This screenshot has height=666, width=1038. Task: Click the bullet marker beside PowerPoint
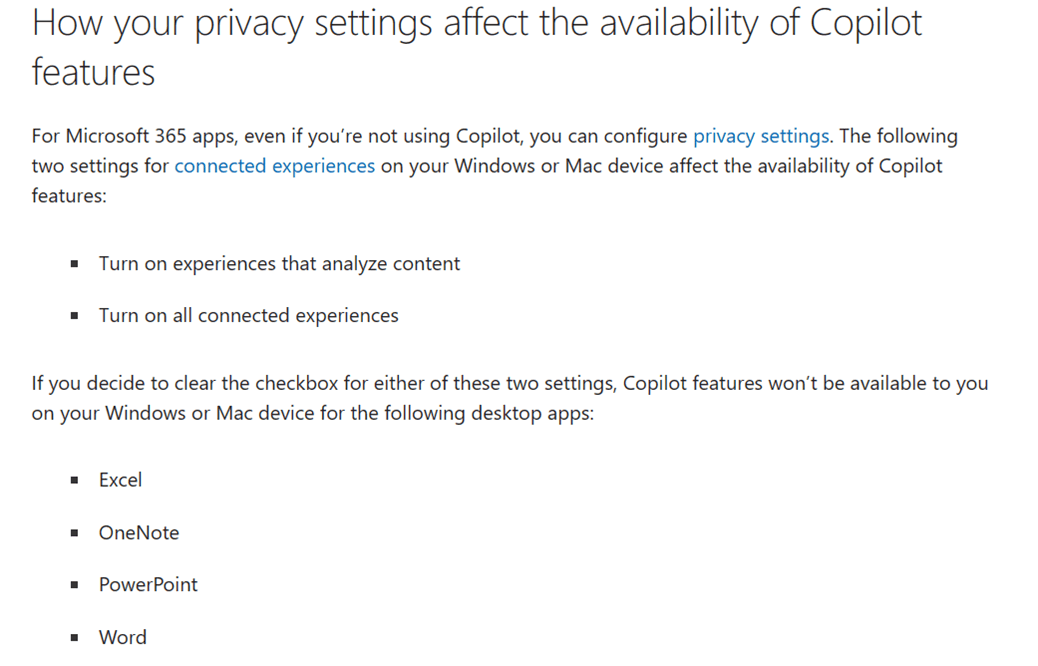[75, 586]
